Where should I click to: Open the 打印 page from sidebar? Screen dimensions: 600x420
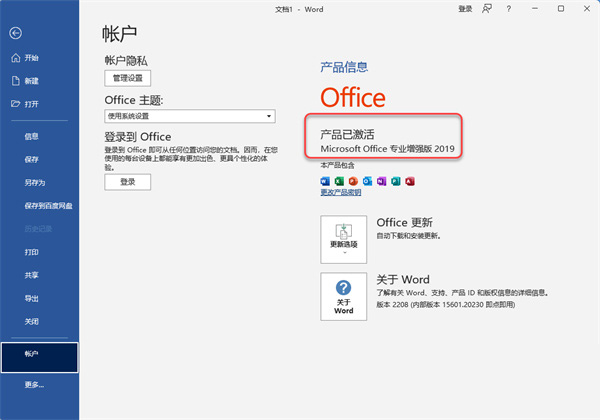pyautogui.click(x=32, y=251)
